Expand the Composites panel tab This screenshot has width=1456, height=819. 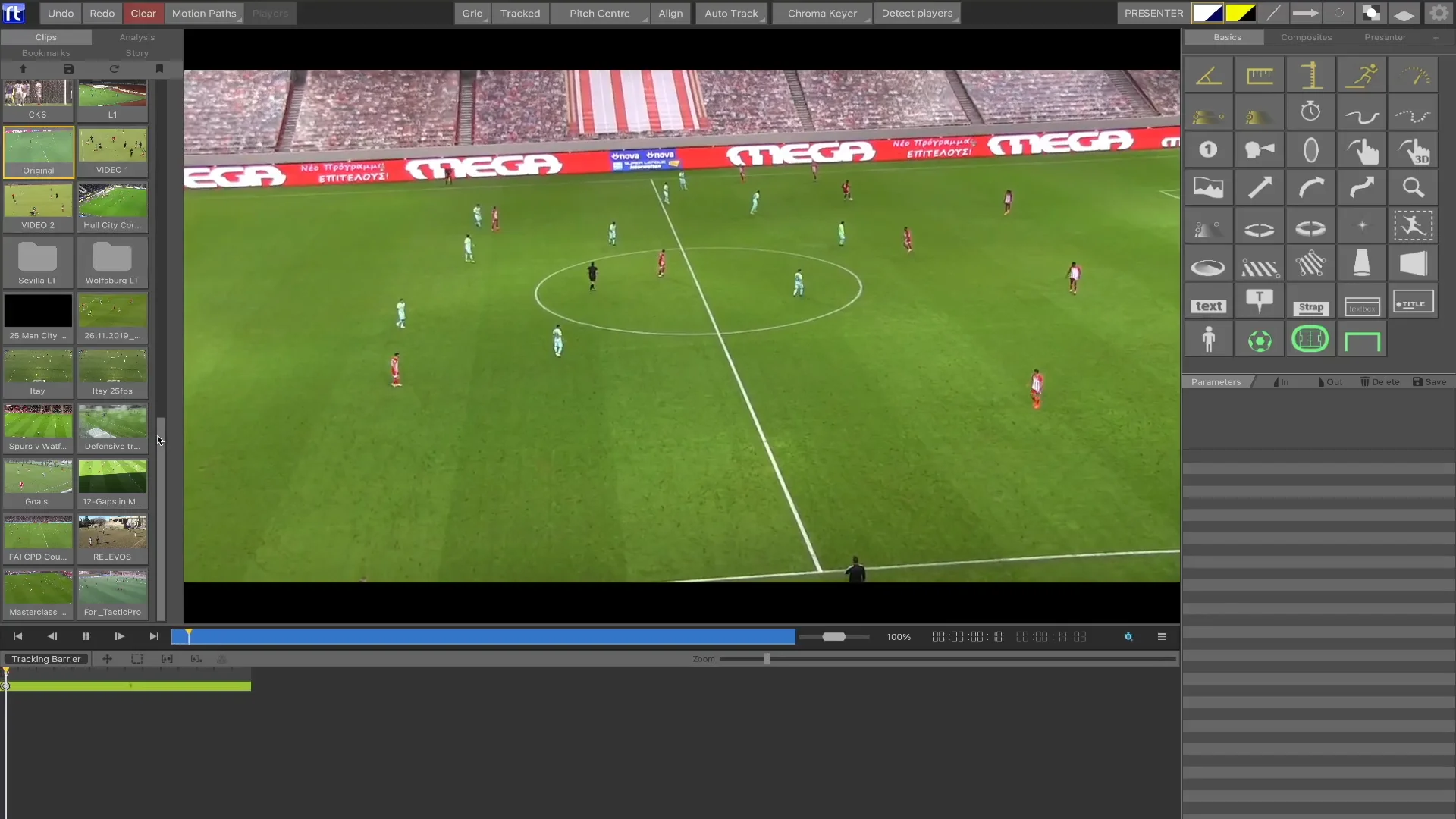(x=1306, y=37)
